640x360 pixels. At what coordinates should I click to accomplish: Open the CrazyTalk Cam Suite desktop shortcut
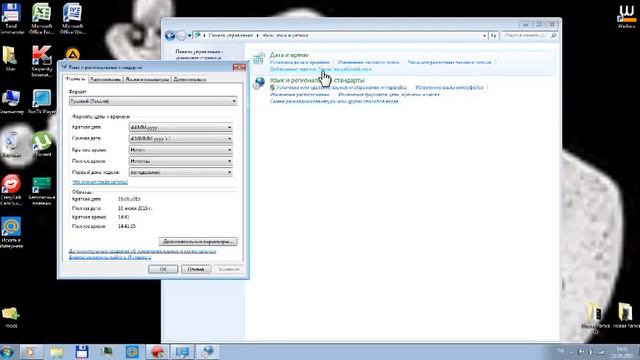click(11, 189)
